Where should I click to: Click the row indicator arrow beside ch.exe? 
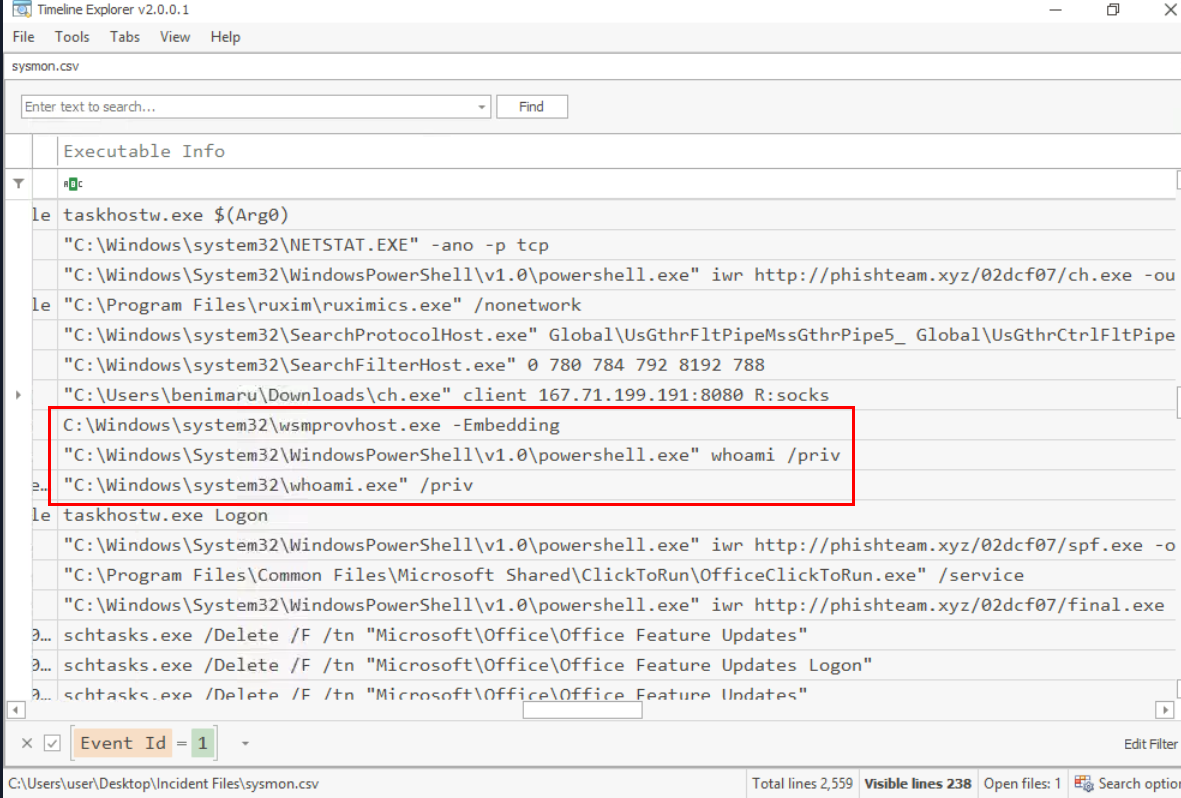coord(18,395)
